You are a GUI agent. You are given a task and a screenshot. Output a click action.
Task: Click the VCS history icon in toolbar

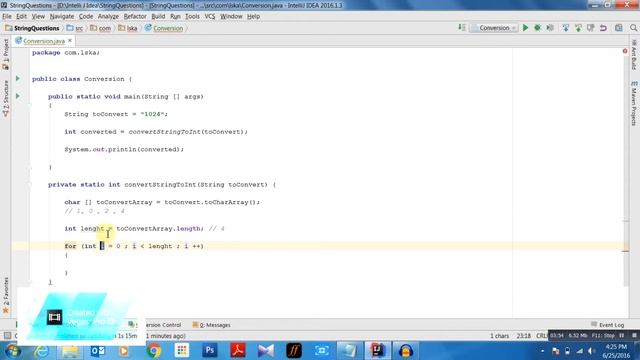tap(591, 28)
